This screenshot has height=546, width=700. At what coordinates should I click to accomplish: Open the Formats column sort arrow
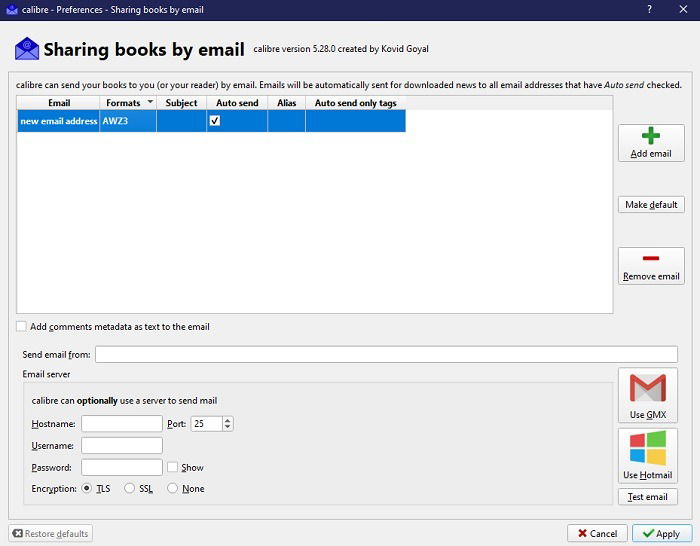[x=150, y=102]
